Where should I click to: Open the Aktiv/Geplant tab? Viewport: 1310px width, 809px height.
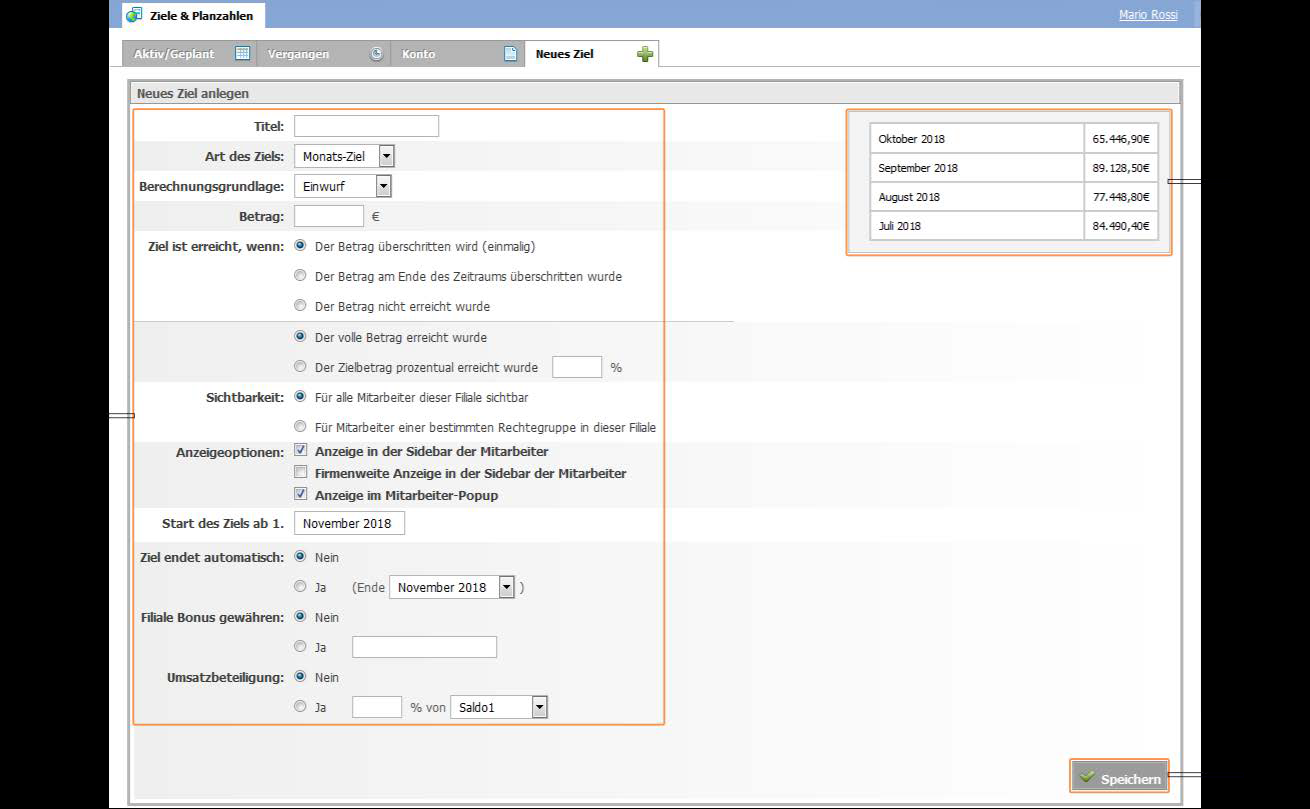point(191,54)
